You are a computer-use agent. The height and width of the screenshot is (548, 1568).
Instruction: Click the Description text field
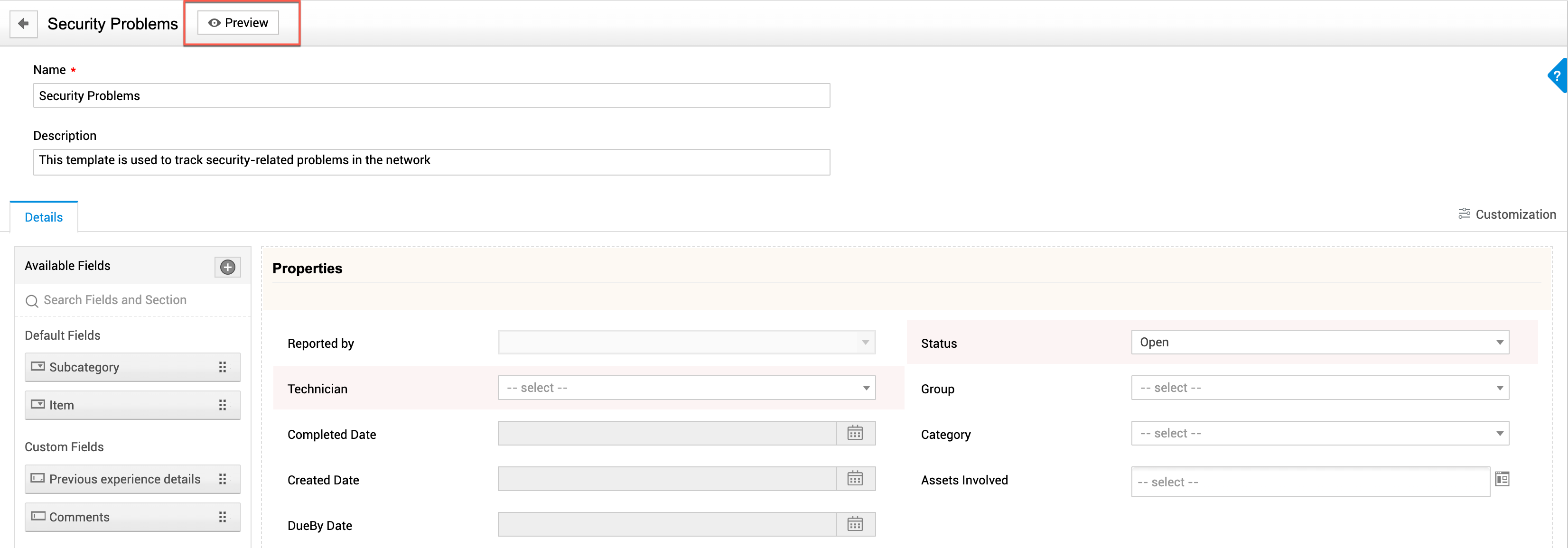(431, 162)
